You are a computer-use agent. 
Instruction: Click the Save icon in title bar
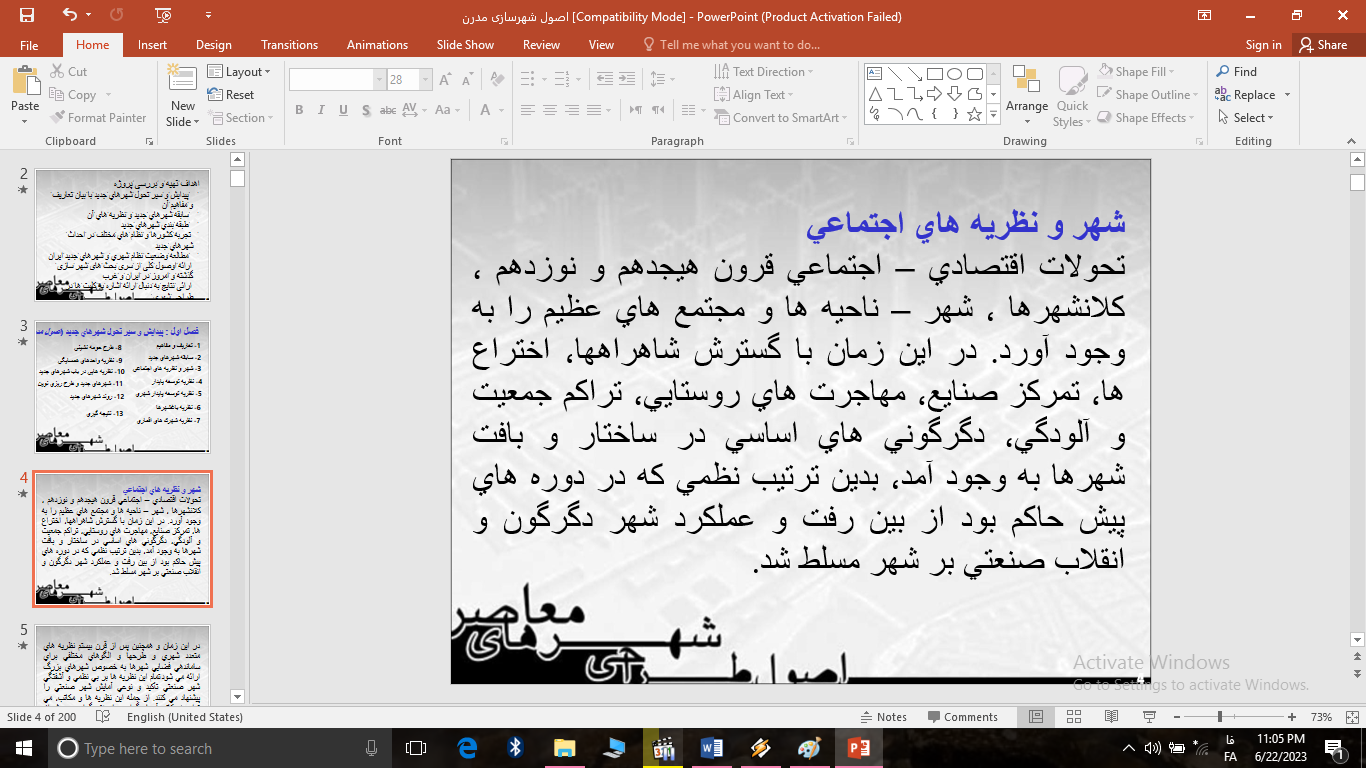point(27,15)
